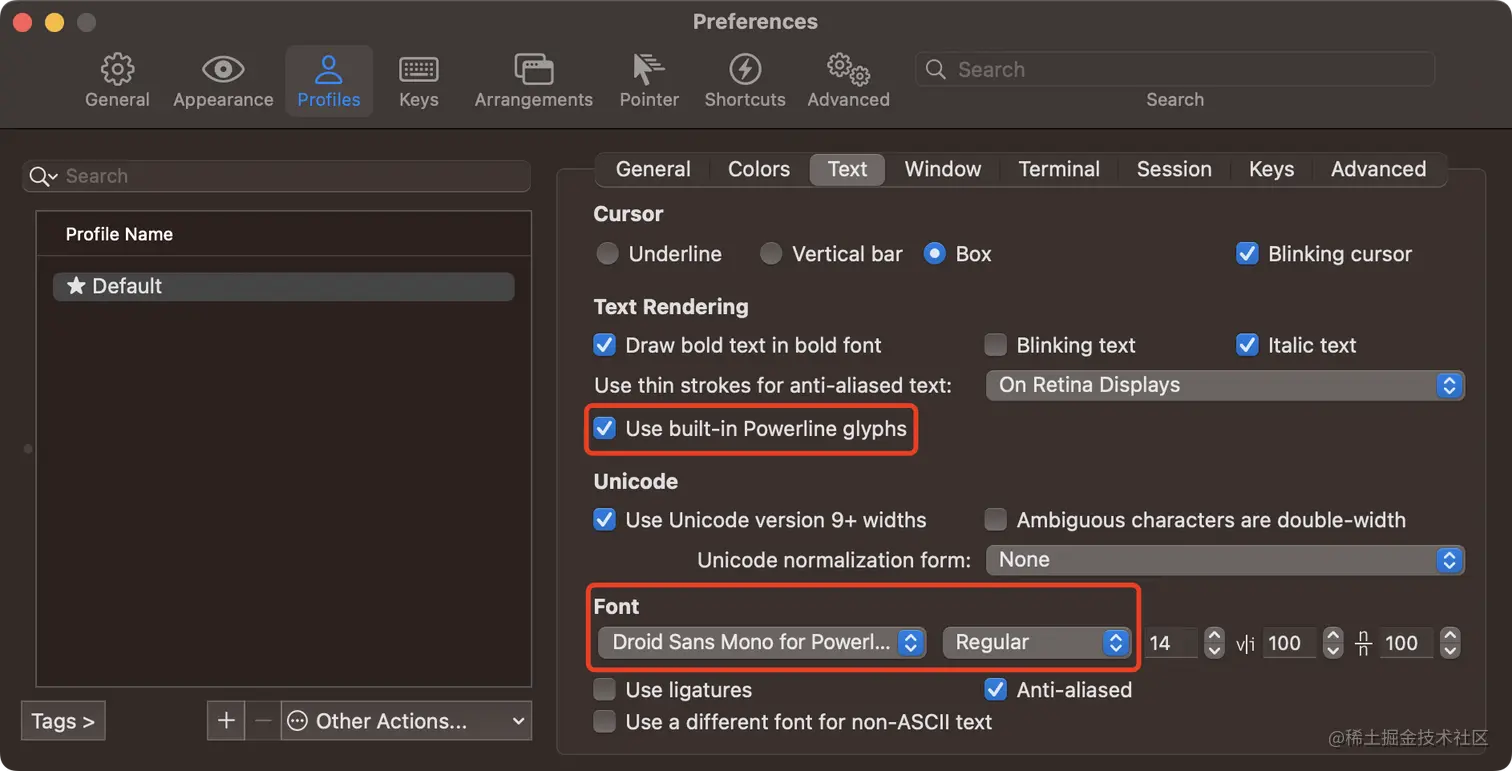
Task: Open the font family dropdown
Action: point(761,642)
